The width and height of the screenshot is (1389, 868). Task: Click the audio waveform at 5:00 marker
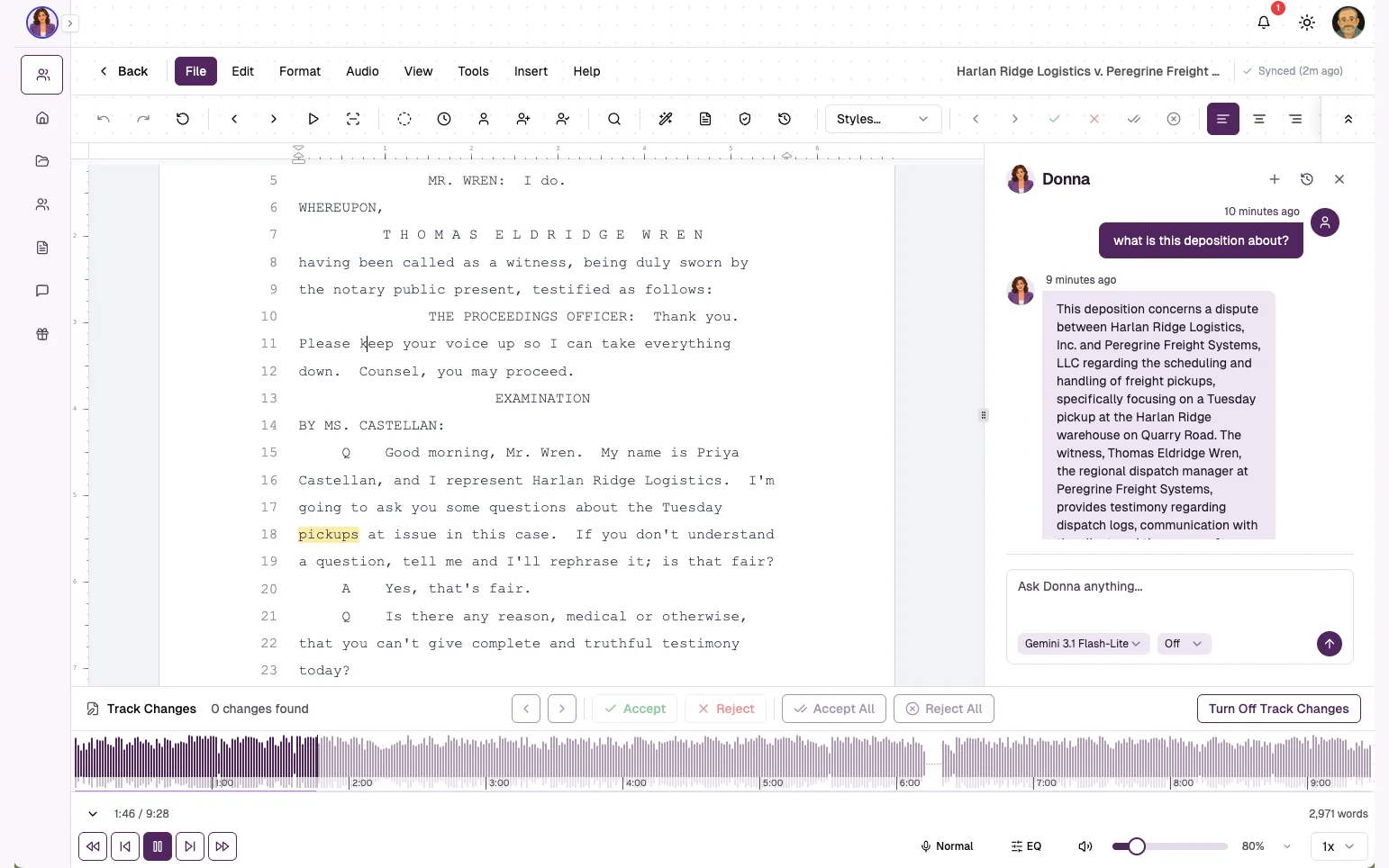coord(761,763)
